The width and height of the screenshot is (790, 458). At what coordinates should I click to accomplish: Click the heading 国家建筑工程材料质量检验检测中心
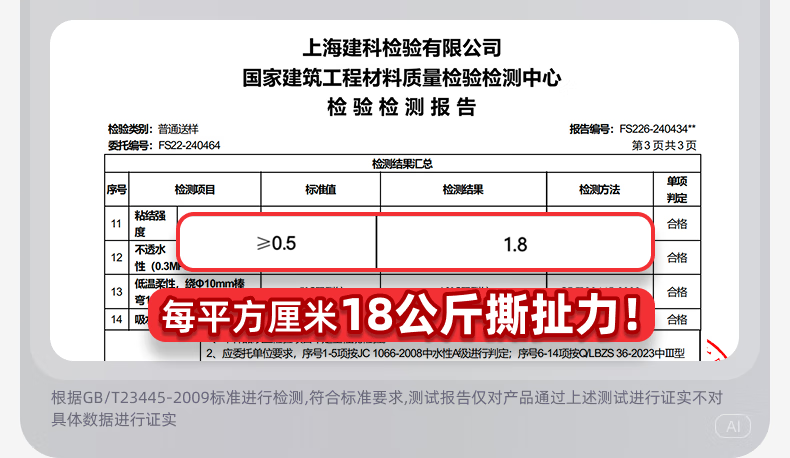[x=402, y=78]
